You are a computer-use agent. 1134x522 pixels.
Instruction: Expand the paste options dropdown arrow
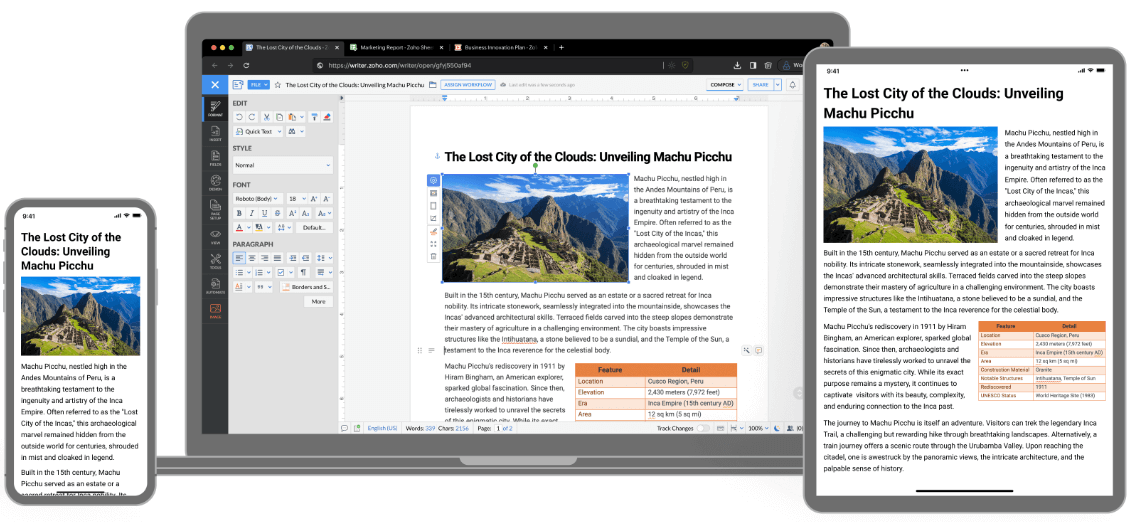[x=302, y=117]
